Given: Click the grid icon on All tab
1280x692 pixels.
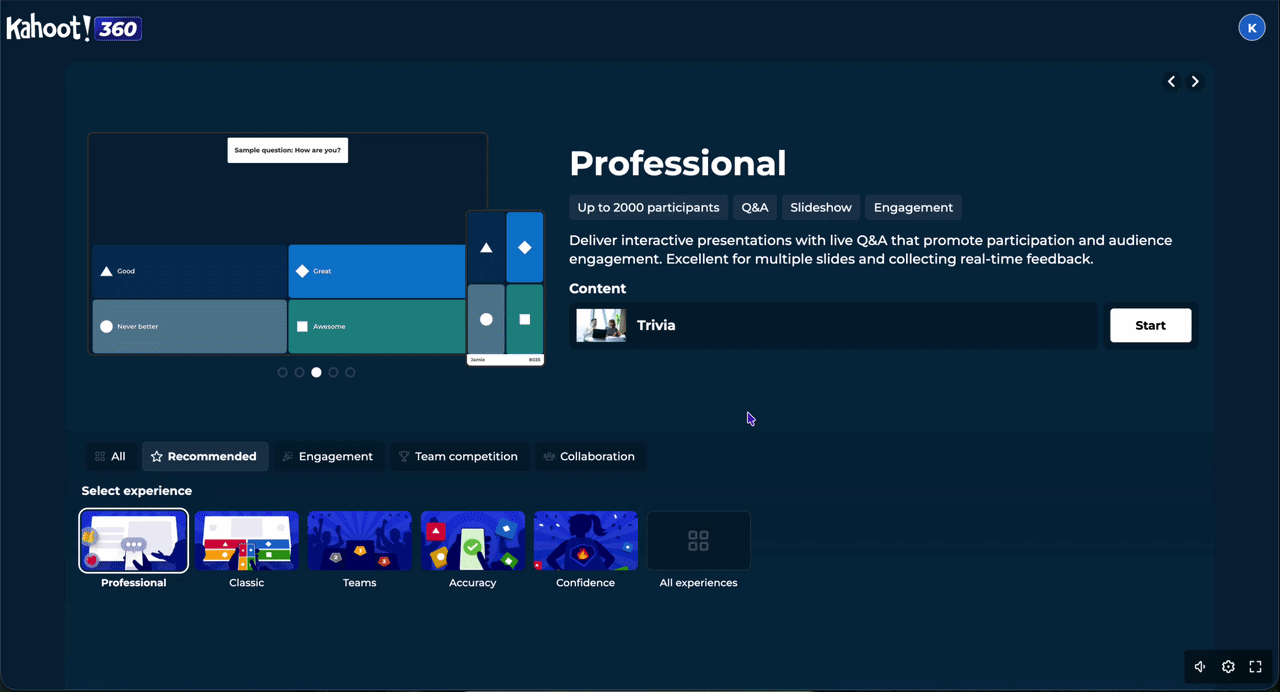Looking at the screenshot, I should [x=100, y=456].
